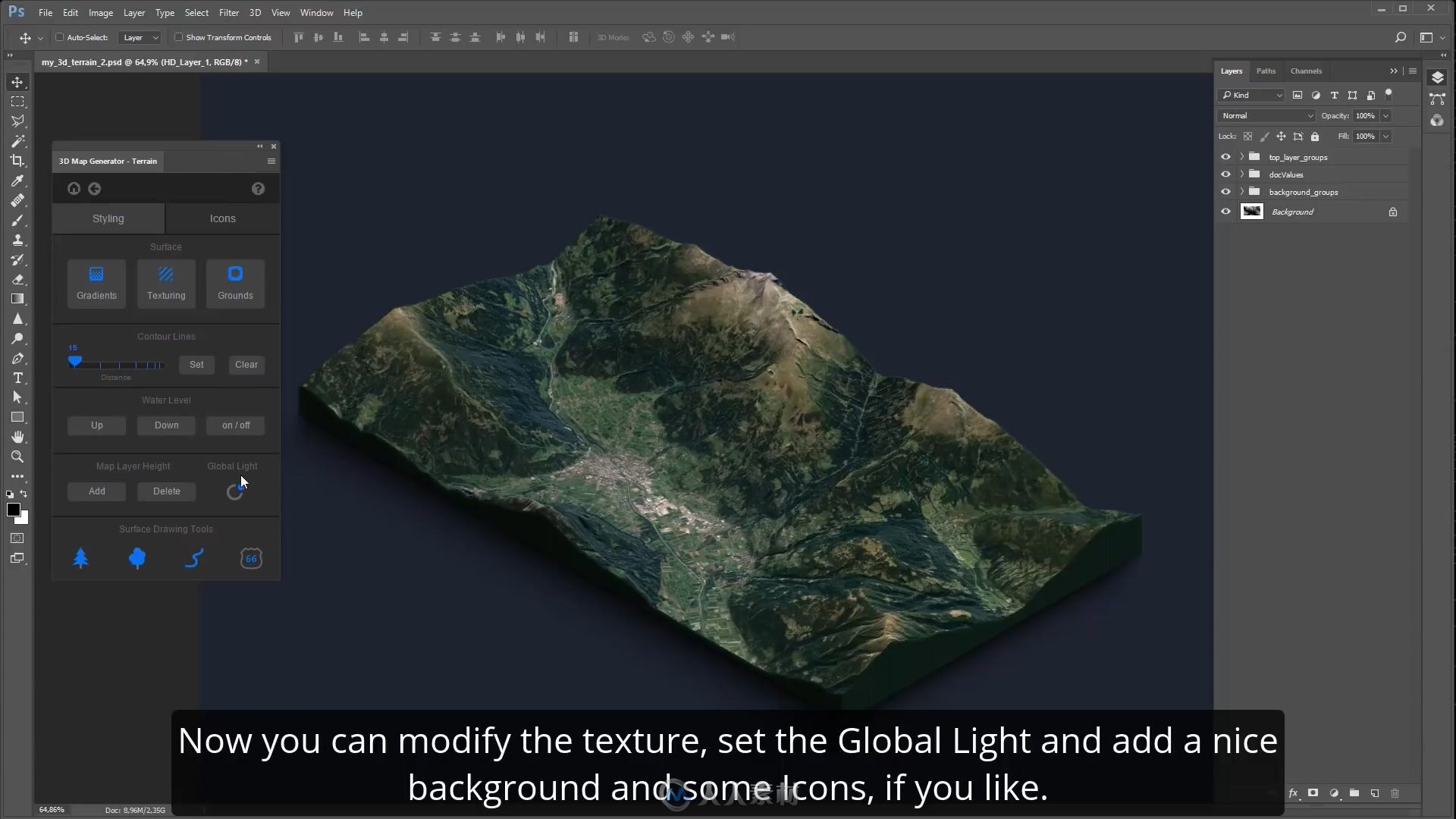The width and height of the screenshot is (1456, 819).
Task: Expand docValues folder
Action: click(x=1241, y=174)
